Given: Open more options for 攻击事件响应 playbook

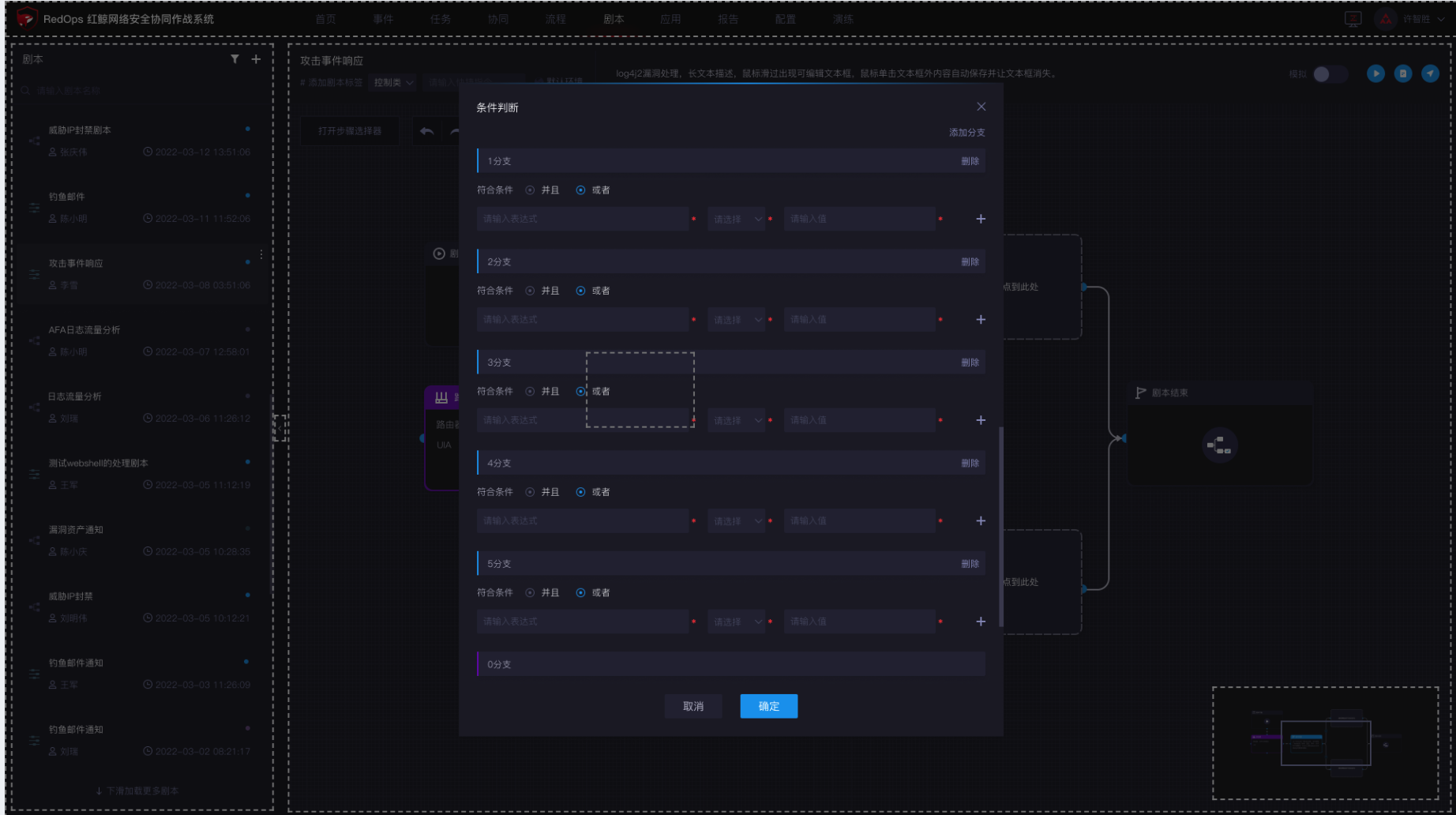Looking at the screenshot, I should tap(261, 255).
